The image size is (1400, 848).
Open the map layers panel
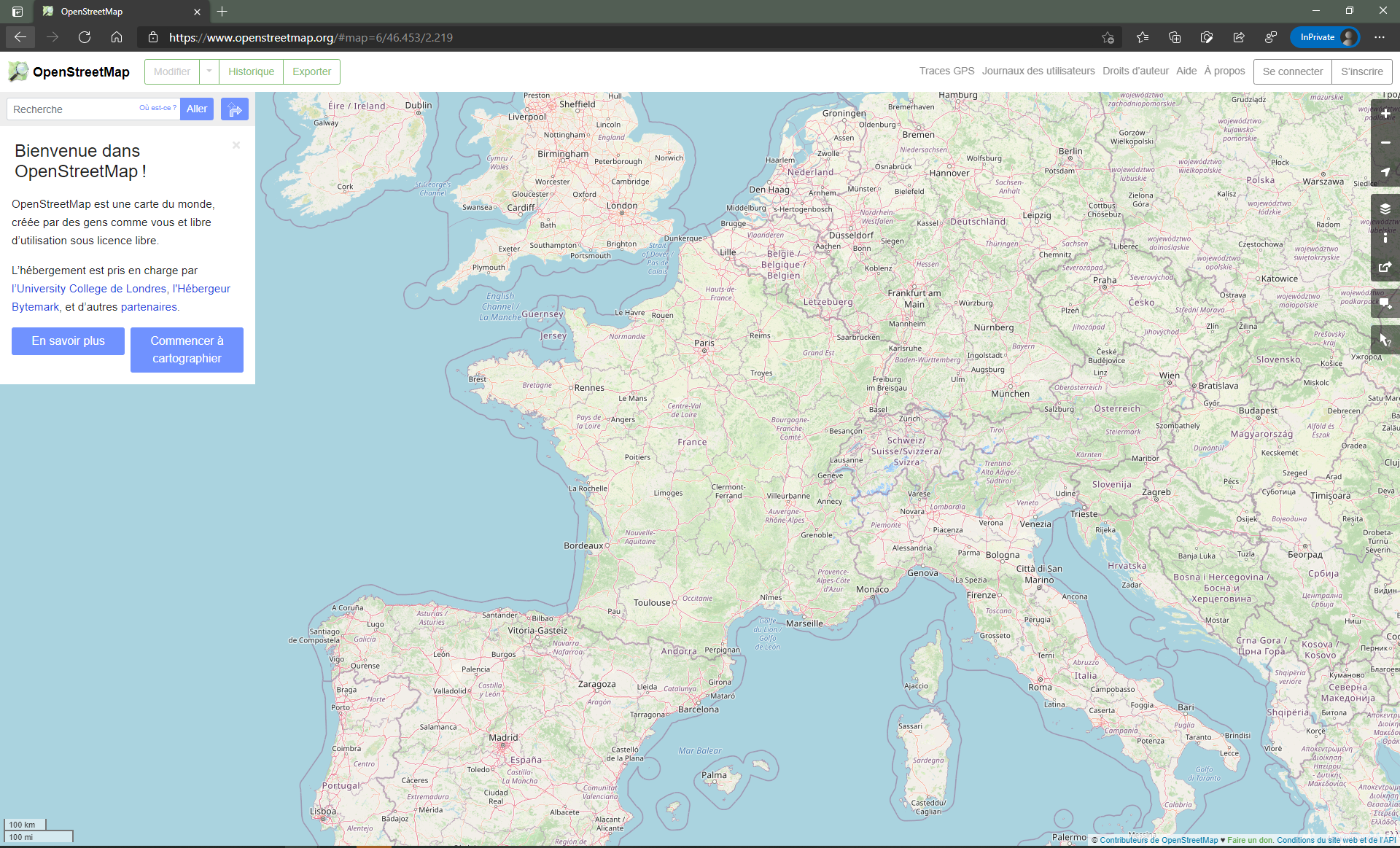pyautogui.click(x=1385, y=209)
